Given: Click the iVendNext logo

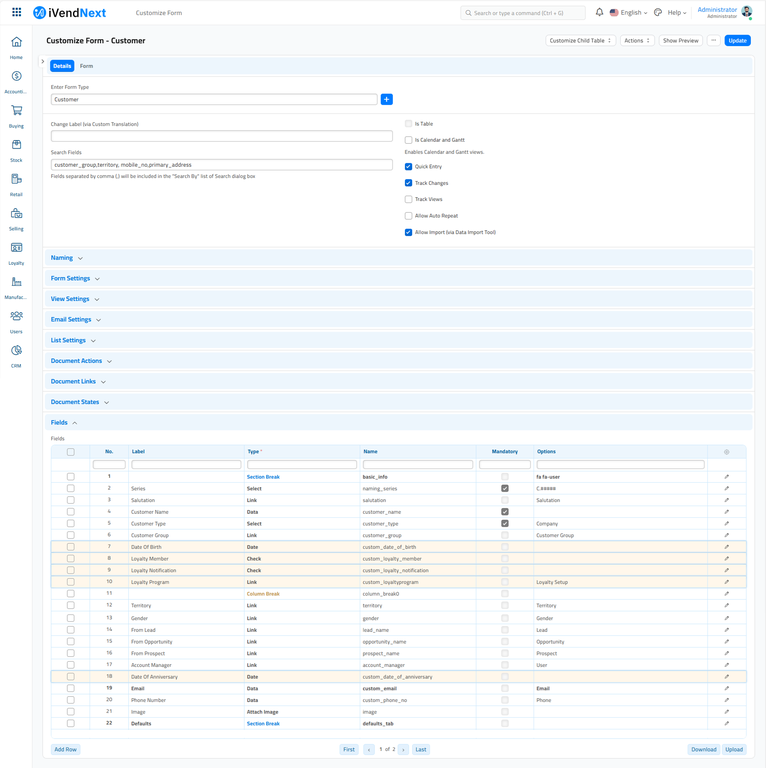Looking at the screenshot, I should (x=70, y=13).
